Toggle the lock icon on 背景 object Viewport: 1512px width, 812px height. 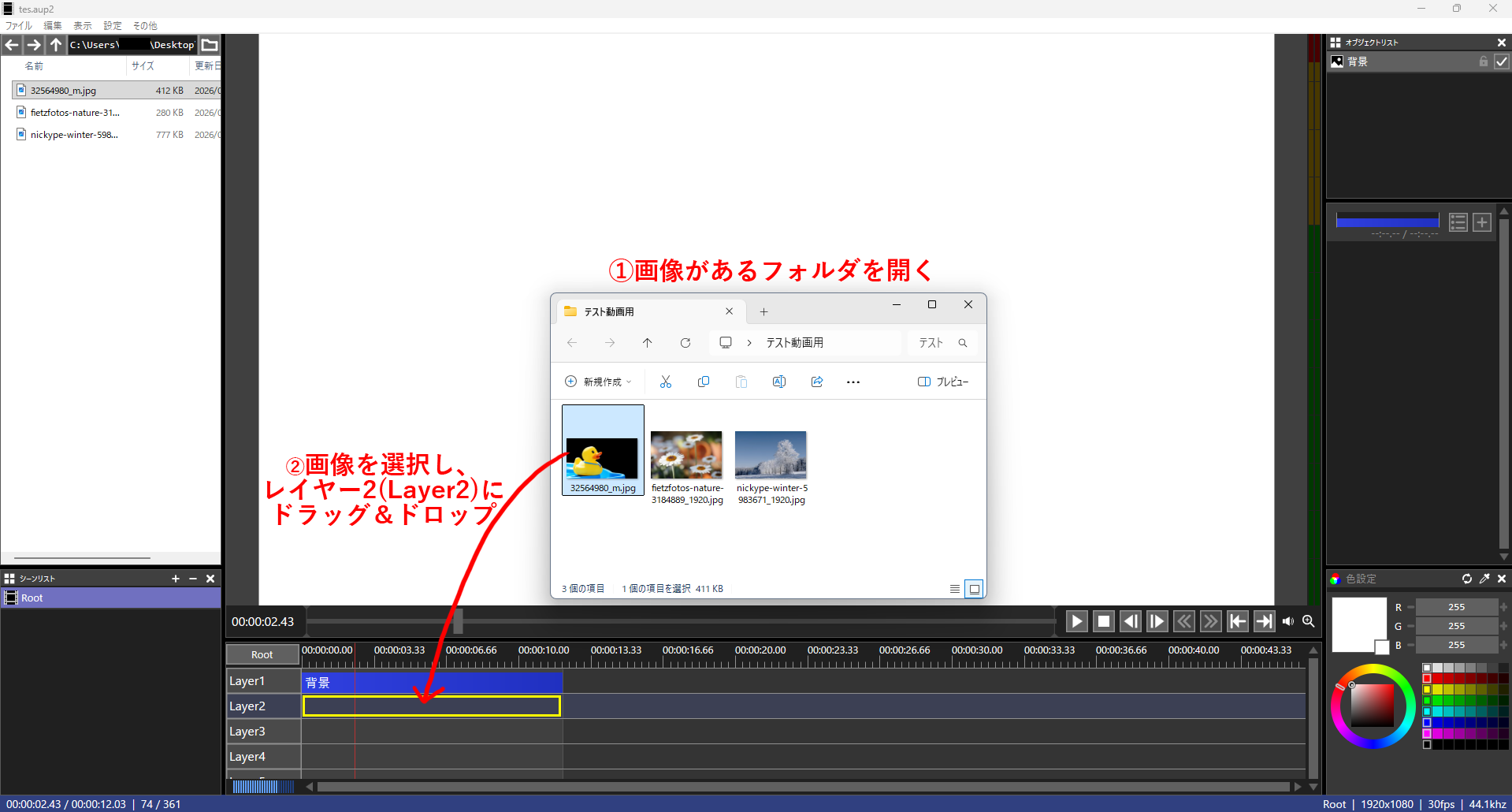pyautogui.click(x=1484, y=61)
